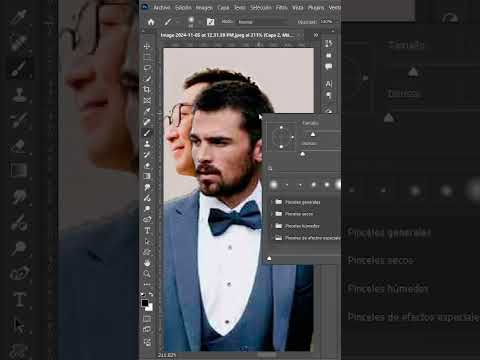Toggle the brush settings panel button
This screenshot has height=360, width=480.
pyautogui.click(x=210, y=22)
